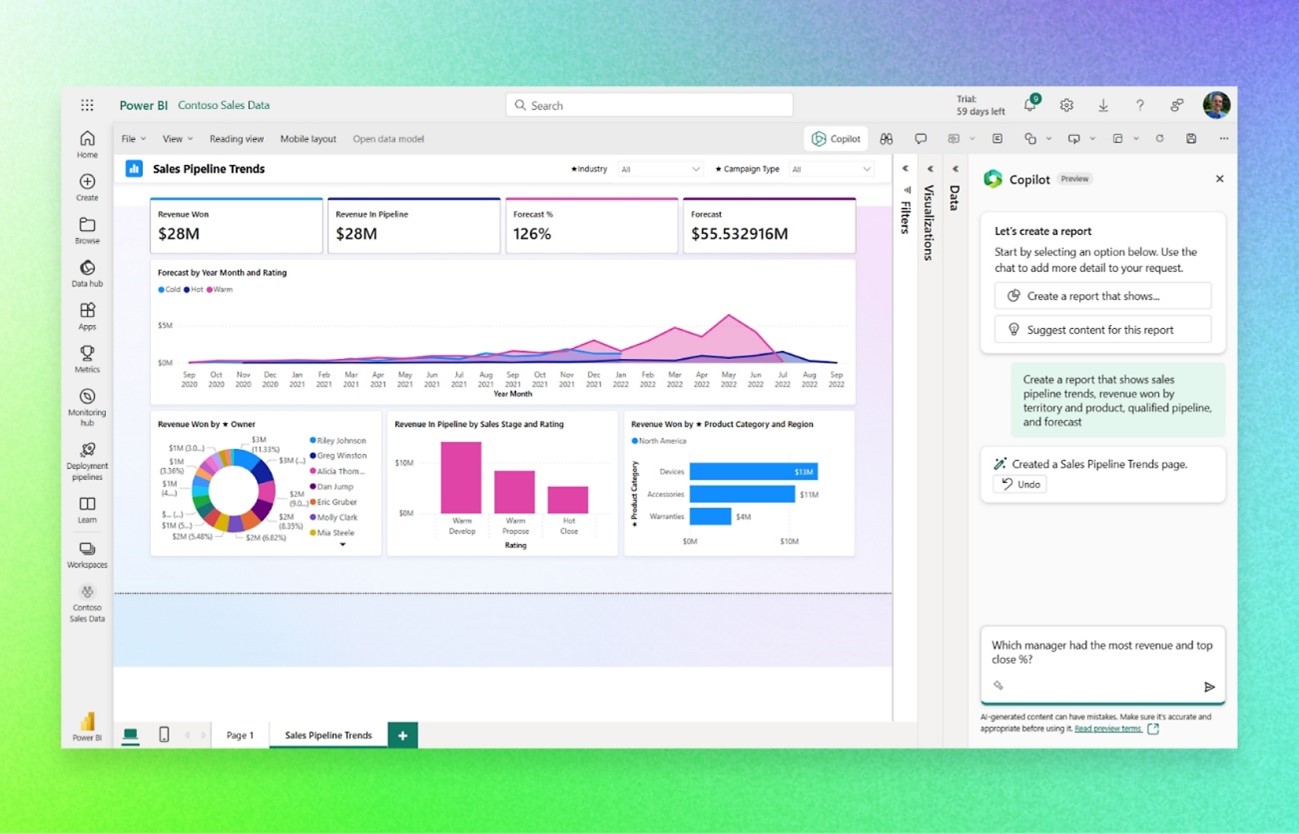Image resolution: width=1299 pixels, height=834 pixels.
Task: Click the Warm Develop bar
Action: pyautogui.click(x=461, y=477)
